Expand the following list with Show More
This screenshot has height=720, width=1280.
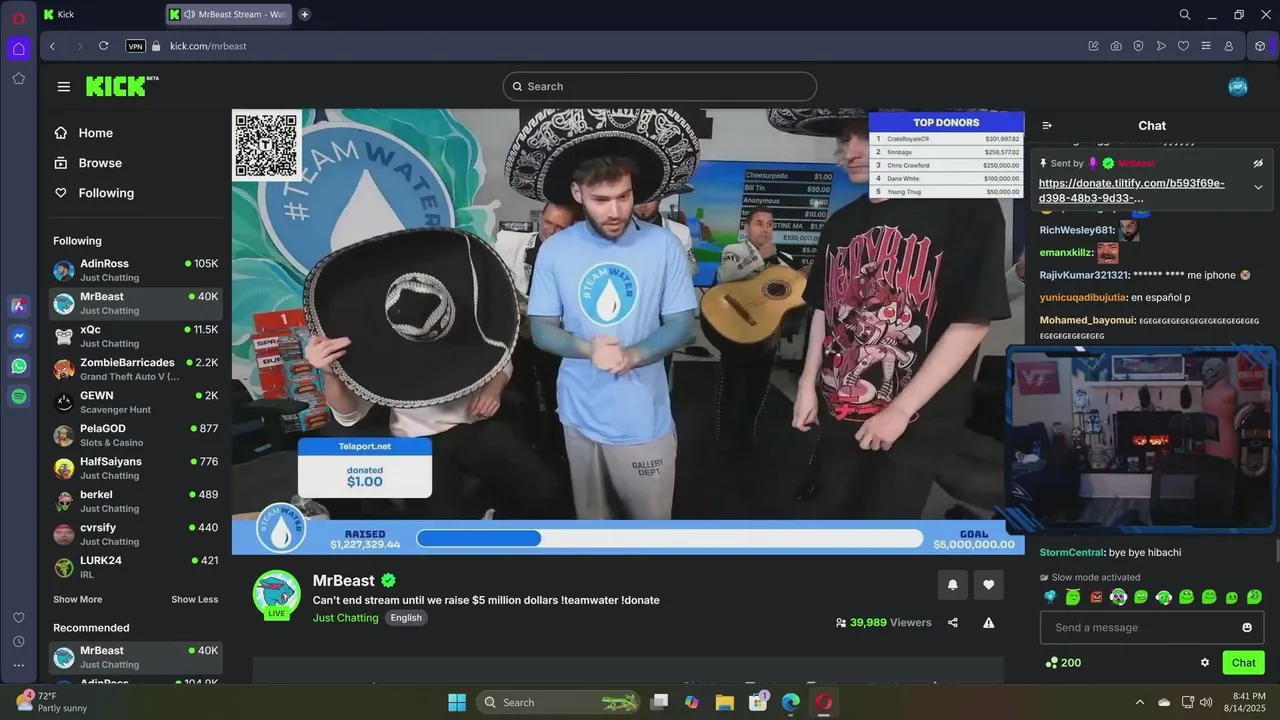(x=77, y=599)
